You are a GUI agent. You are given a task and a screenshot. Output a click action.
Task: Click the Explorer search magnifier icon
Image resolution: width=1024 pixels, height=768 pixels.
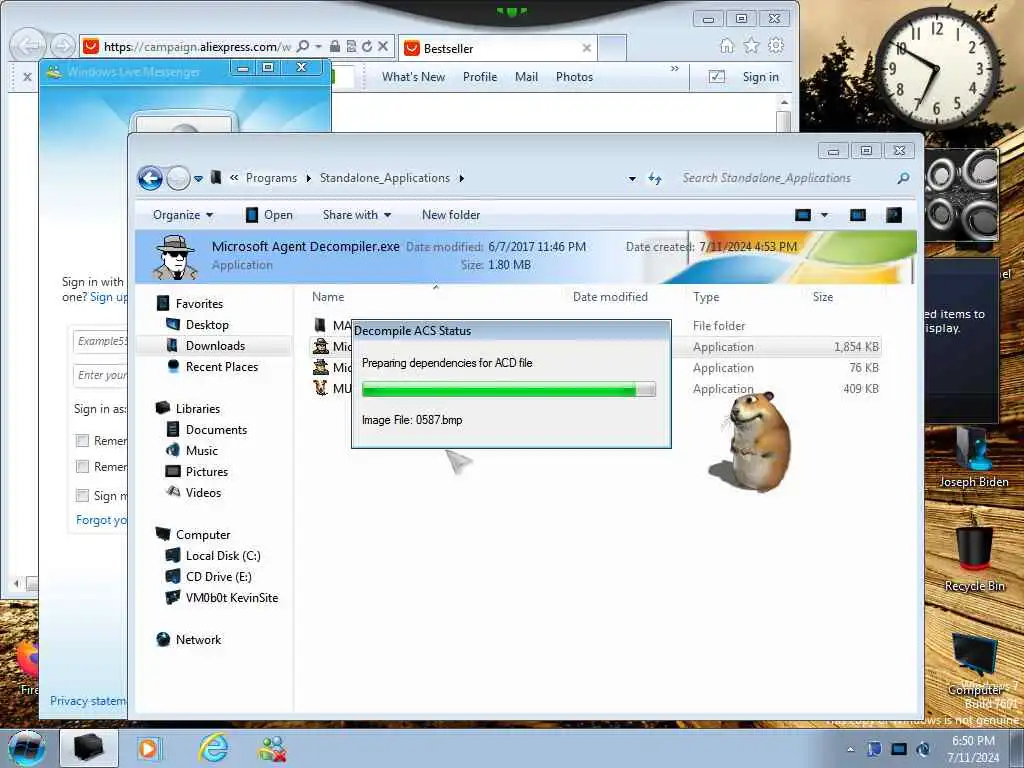coord(903,178)
